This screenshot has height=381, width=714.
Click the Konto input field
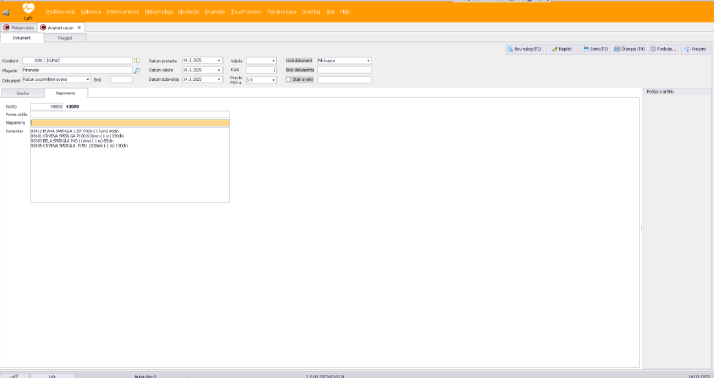[x=46, y=107]
